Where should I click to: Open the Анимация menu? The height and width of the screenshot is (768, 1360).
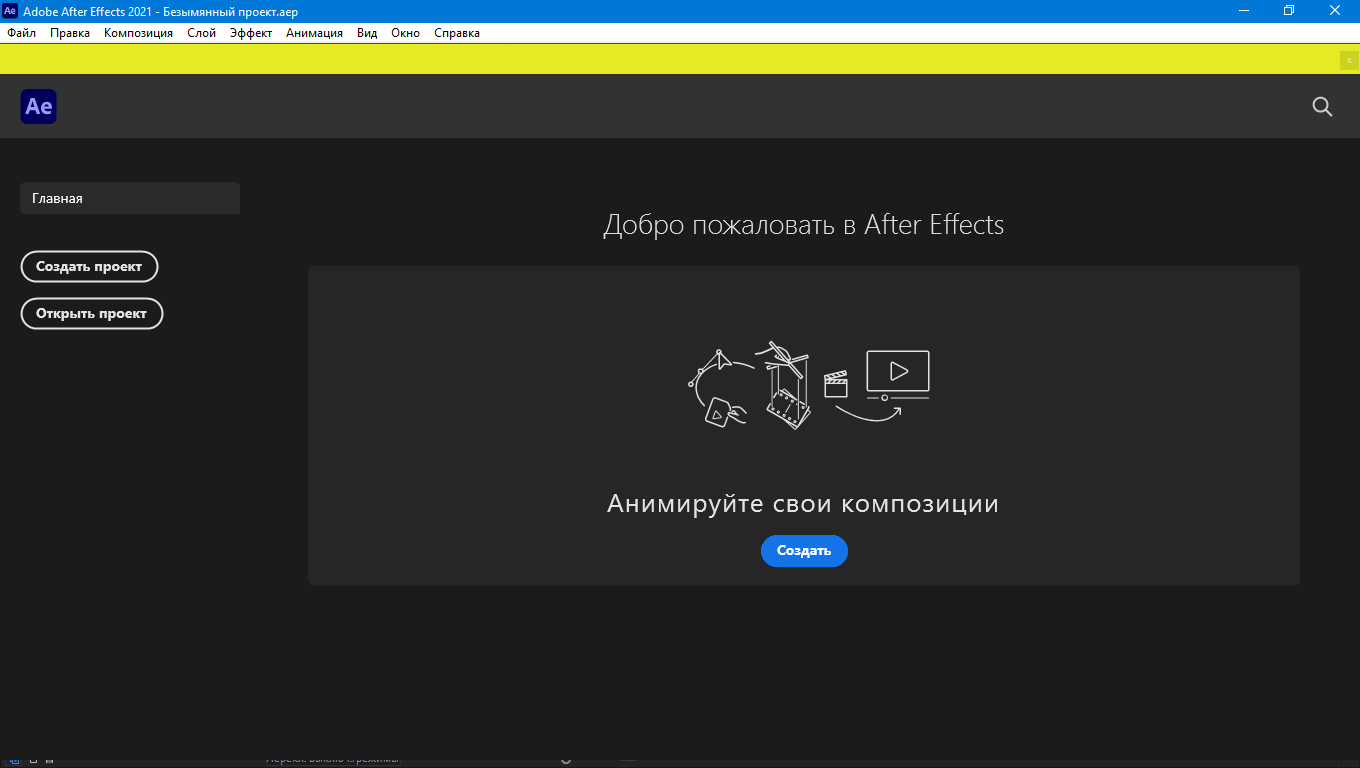coord(314,33)
